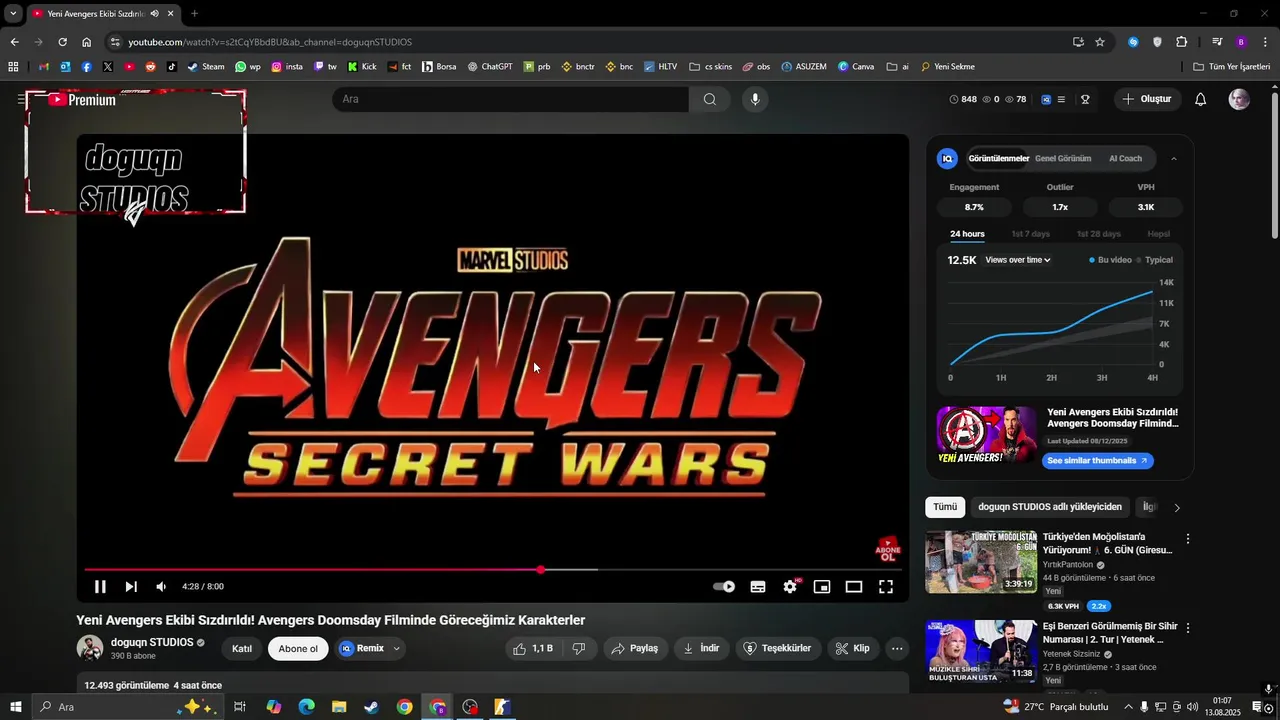Toggle the Typical legend series
The width and height of the screenshot is (1280, 720).
click(x=1154, y=260)
